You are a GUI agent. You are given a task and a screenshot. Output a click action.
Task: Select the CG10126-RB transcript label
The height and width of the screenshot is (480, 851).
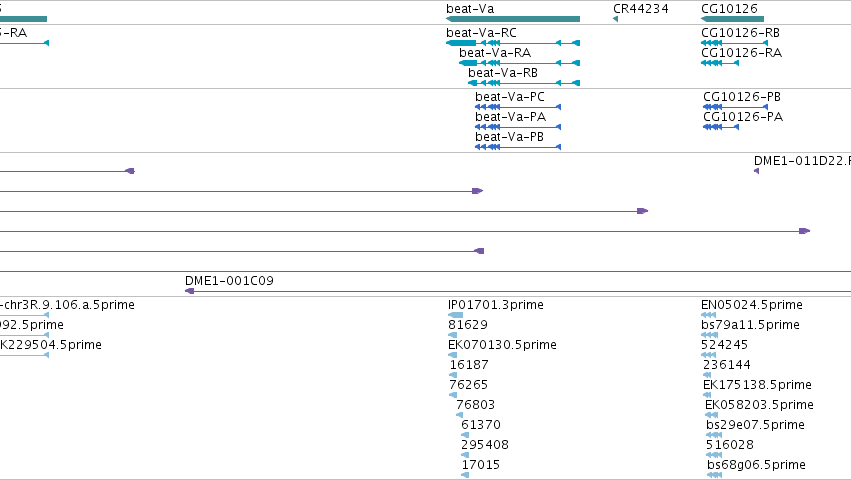point(740,33)
